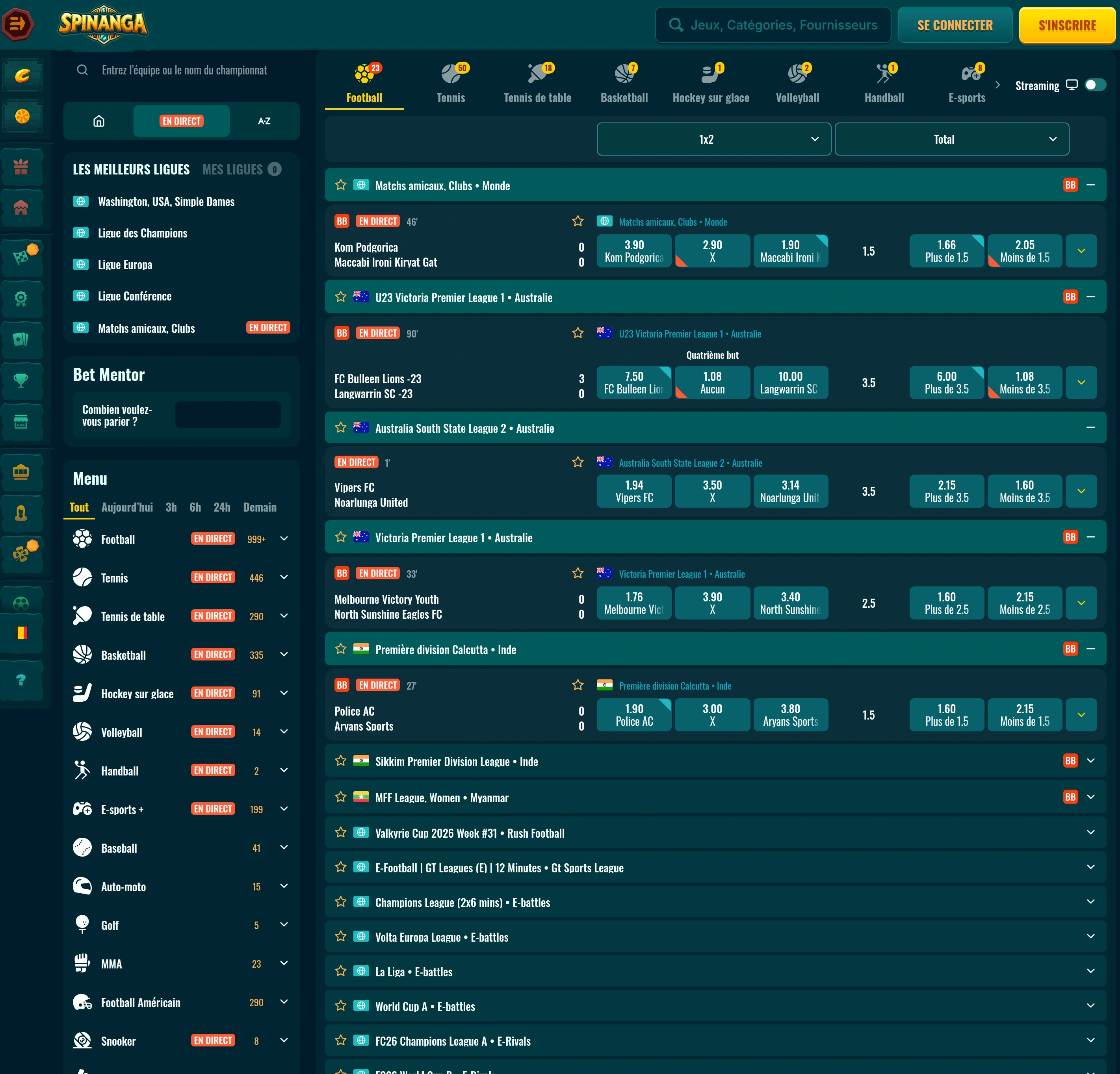Switch to EN DIRECT tab

(182, 121)
